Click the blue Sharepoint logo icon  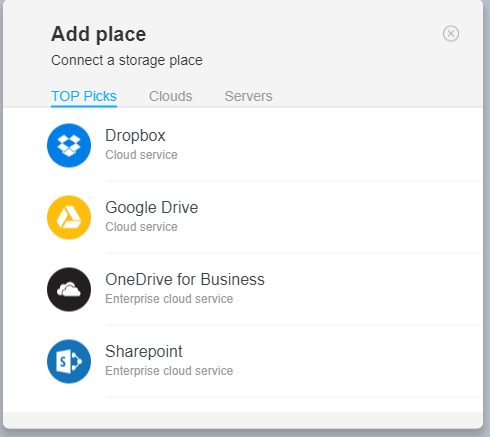69,361
